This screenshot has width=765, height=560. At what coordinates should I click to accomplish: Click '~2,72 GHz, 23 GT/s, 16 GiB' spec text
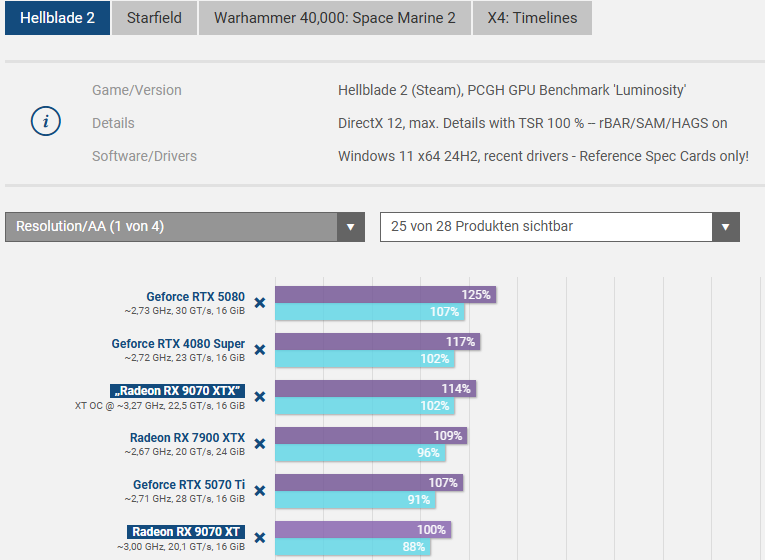(185, 358)
